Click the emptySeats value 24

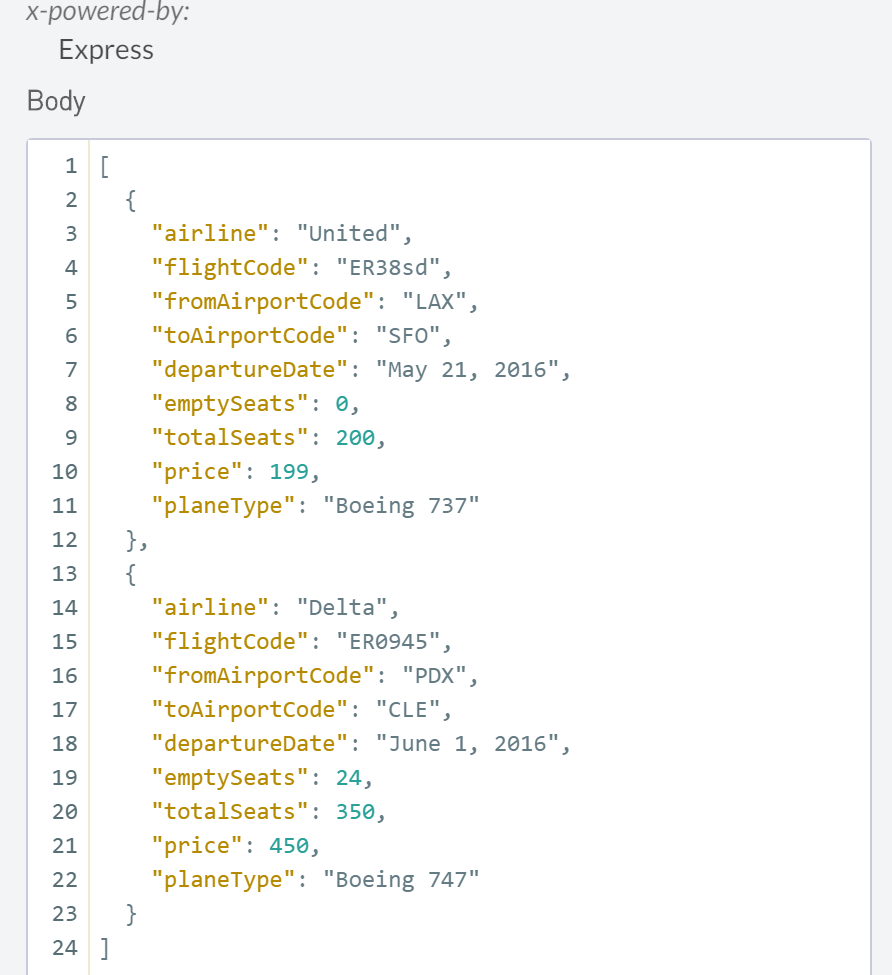[x=349, y=777]
